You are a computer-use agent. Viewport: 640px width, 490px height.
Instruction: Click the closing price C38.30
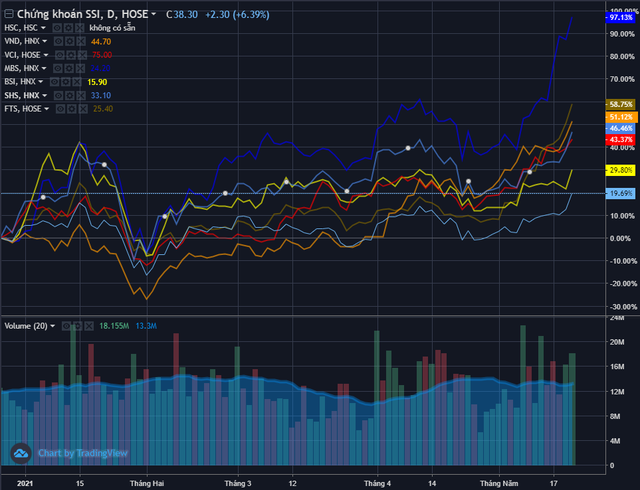pos(182,15)
